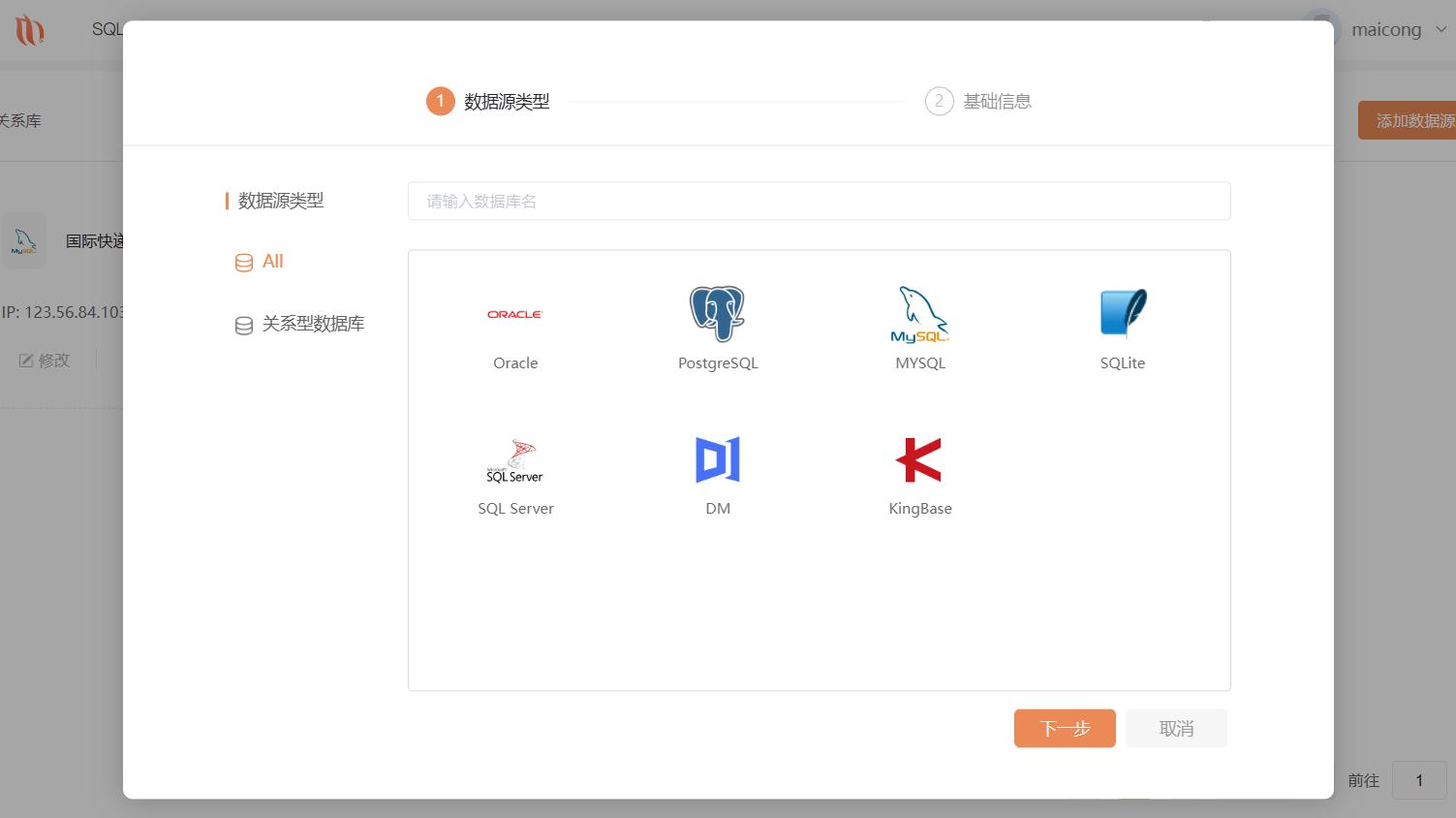Go to step 1 数据源类型

pos(488,101)
